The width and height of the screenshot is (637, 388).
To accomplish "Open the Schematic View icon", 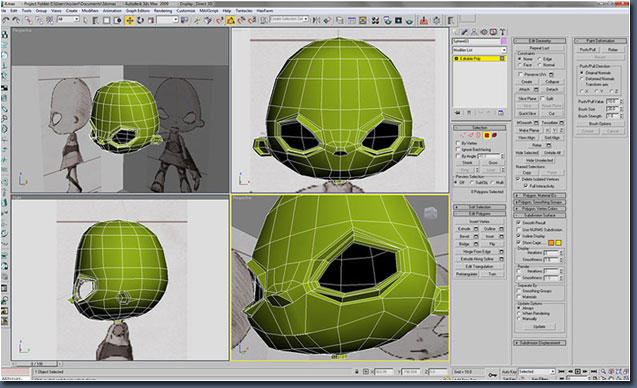I will [x=363, y=20].
